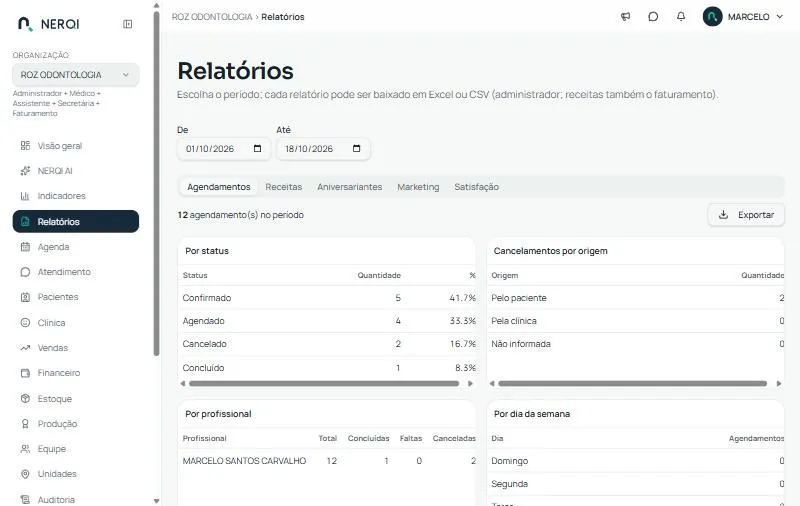Click Quantidade column header in Por status
800x506 pixels.
pos(379,275)
